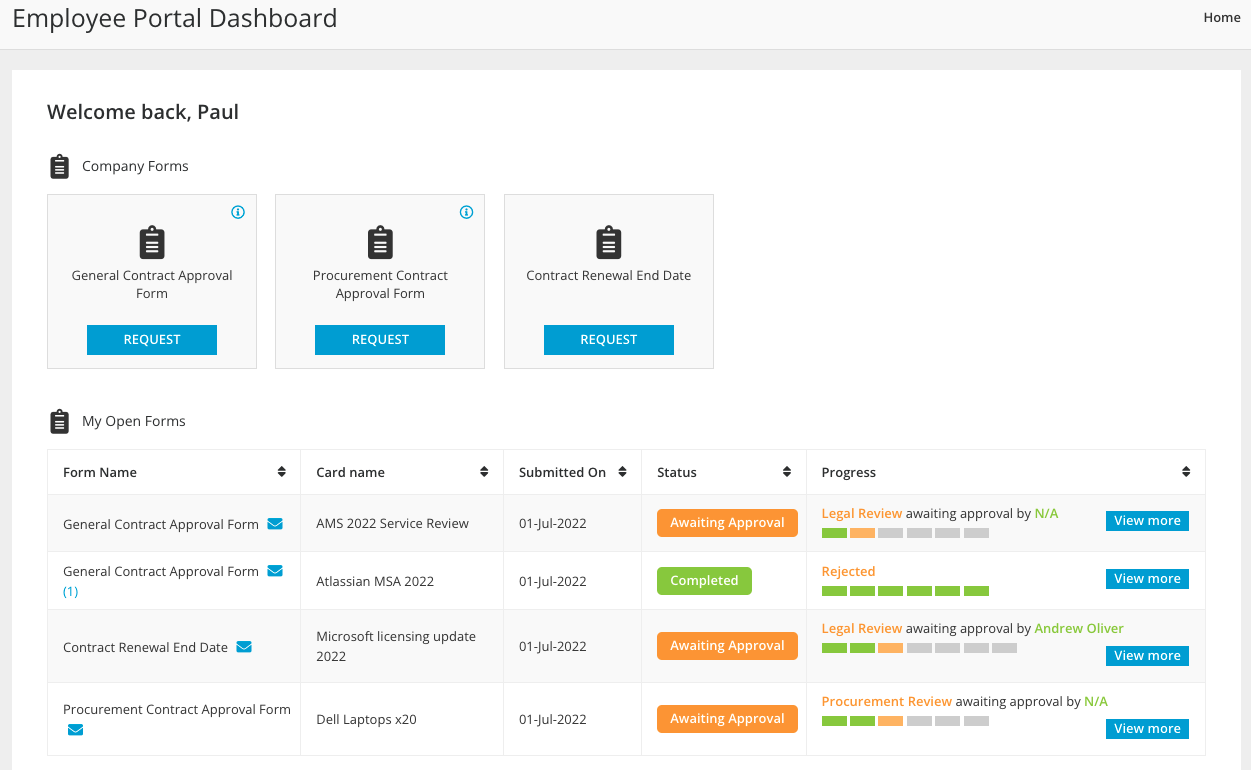Click the Completed status badge
The width and height of the screenshot is (1251, 770).
(704, 581)
